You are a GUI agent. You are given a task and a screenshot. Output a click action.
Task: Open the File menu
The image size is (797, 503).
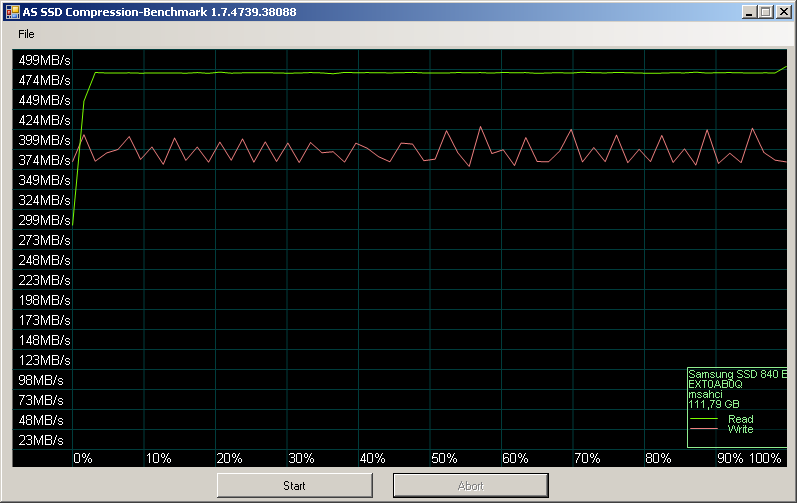click(26, 34)
